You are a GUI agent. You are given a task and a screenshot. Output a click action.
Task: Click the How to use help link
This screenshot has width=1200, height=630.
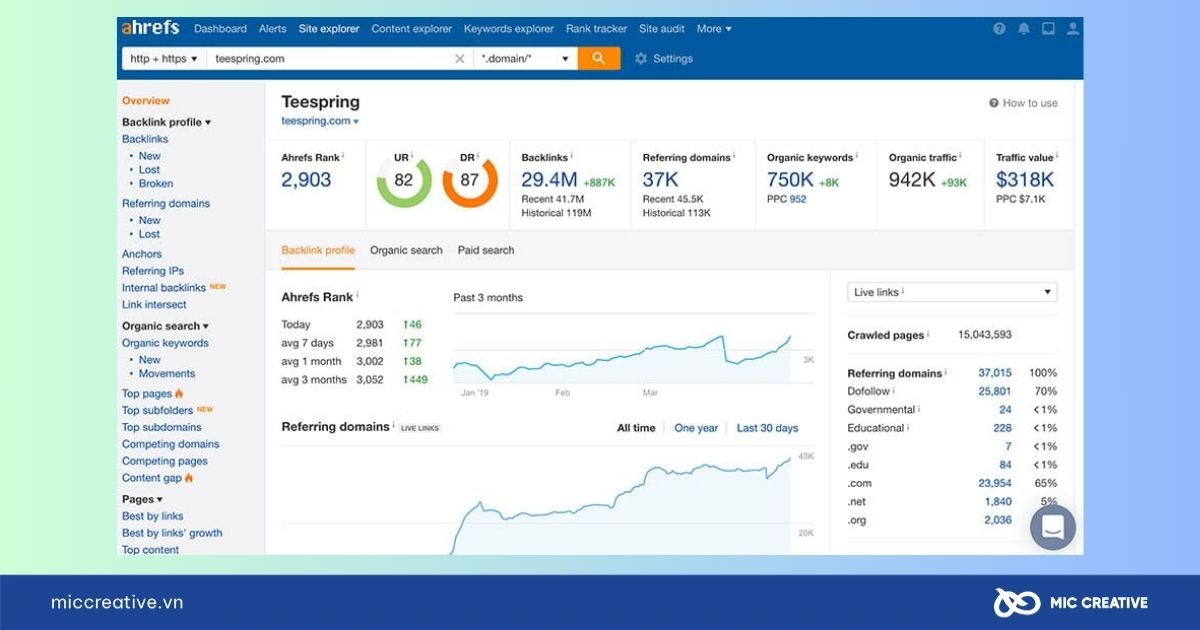1023,103
